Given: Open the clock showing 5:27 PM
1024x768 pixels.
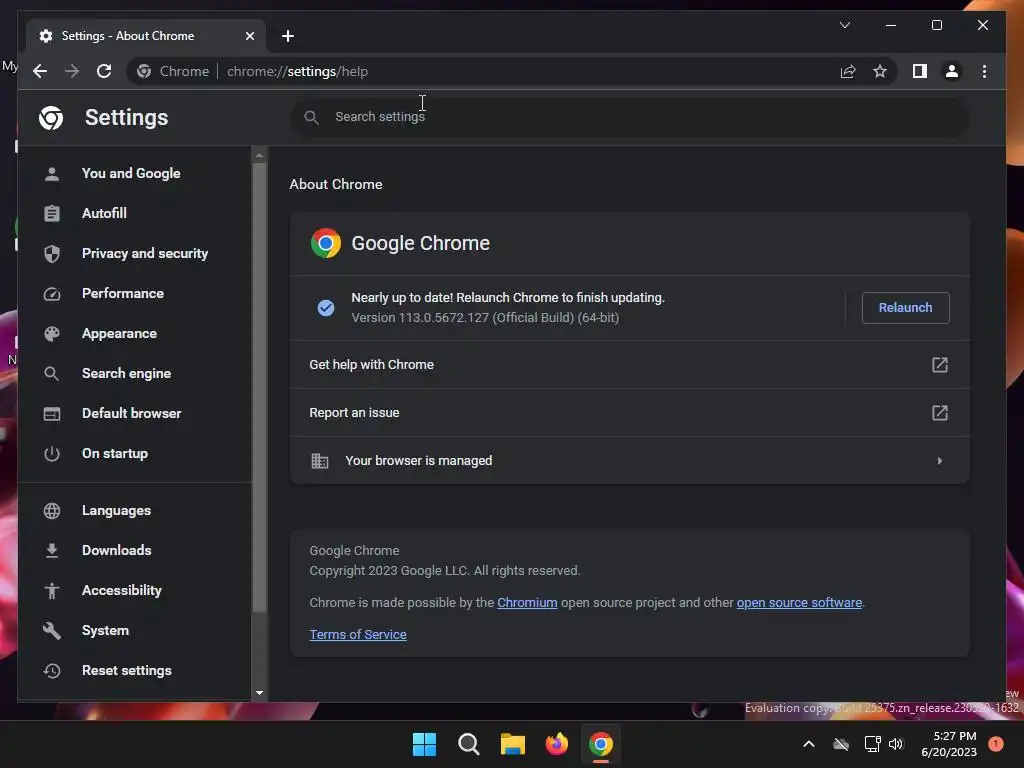Looking at the screenshot, I should [x=948, y=744].
